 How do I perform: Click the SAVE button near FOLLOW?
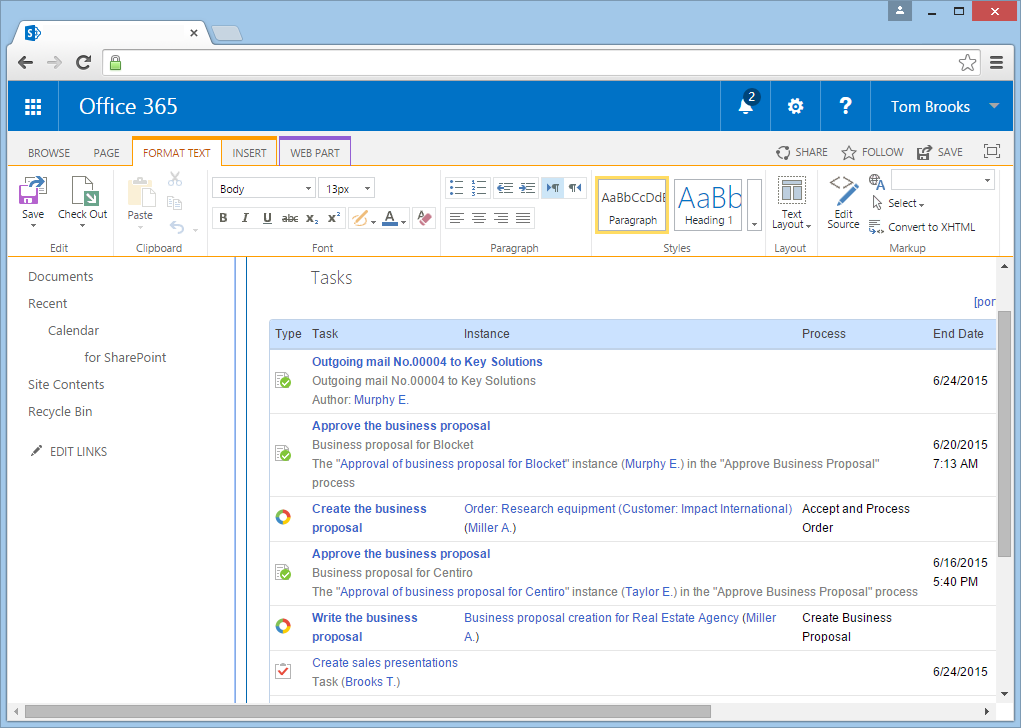coord(940,152)
